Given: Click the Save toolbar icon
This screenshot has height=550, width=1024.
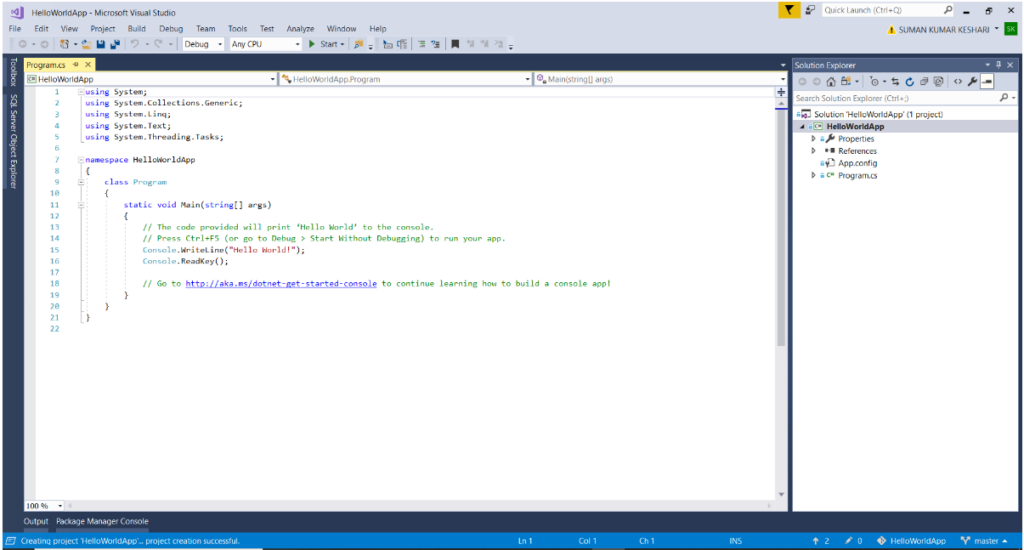Looking at the screenshot, I should pyautogui.click(x=101, y=44).
